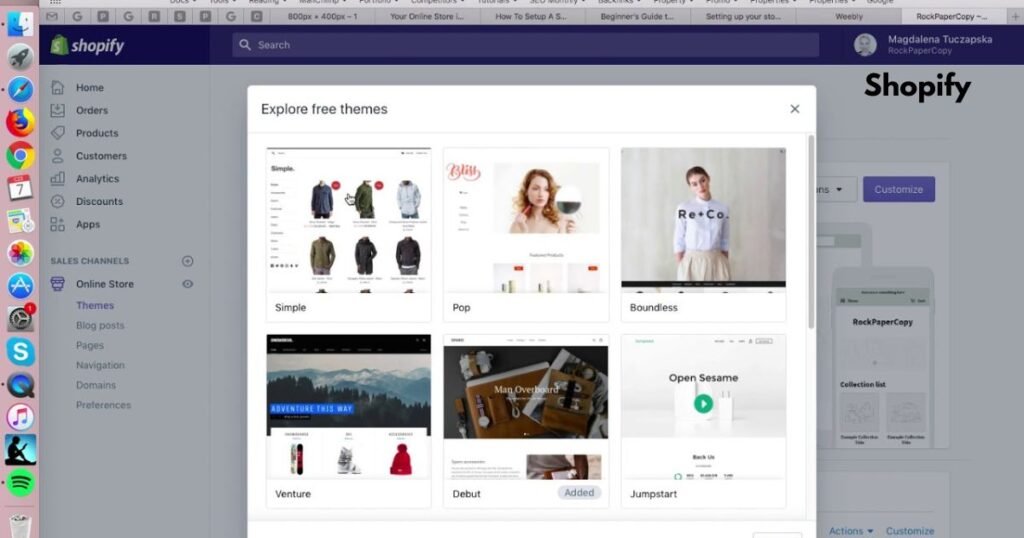The image size is (1024, 538).
Task: Click the search magnifier icon
Action: [x=245, y=45]
